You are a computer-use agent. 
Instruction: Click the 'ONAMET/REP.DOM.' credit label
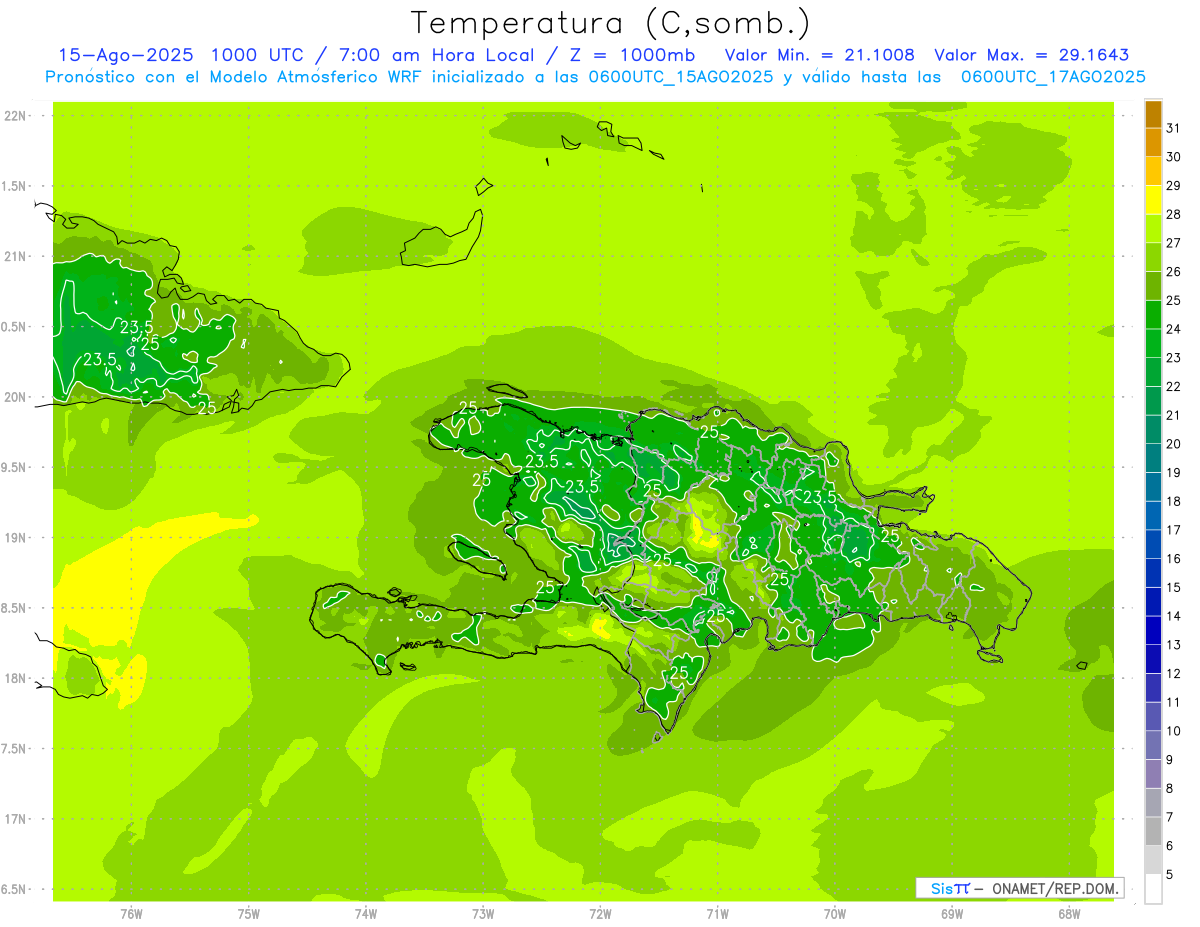[x=1056, y=888]
